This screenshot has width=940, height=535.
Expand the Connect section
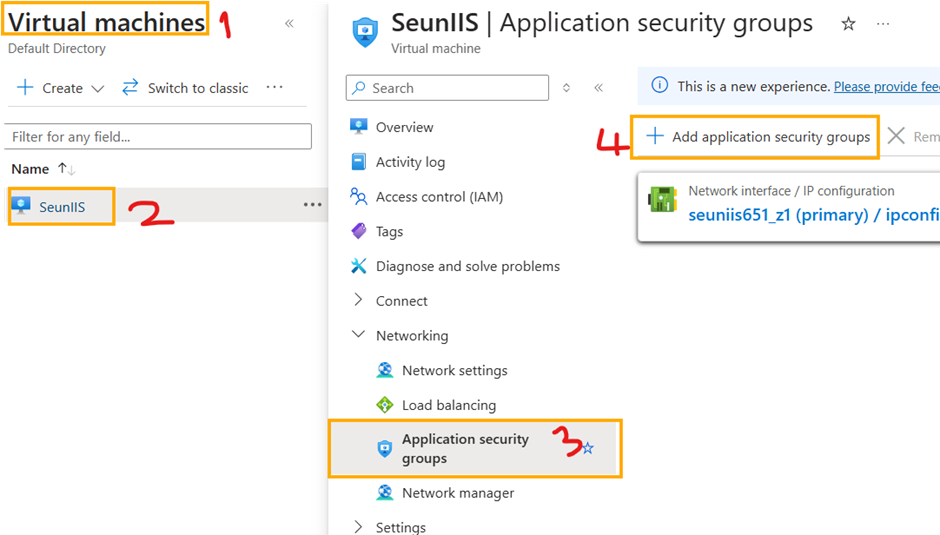(x=359, y=300)
